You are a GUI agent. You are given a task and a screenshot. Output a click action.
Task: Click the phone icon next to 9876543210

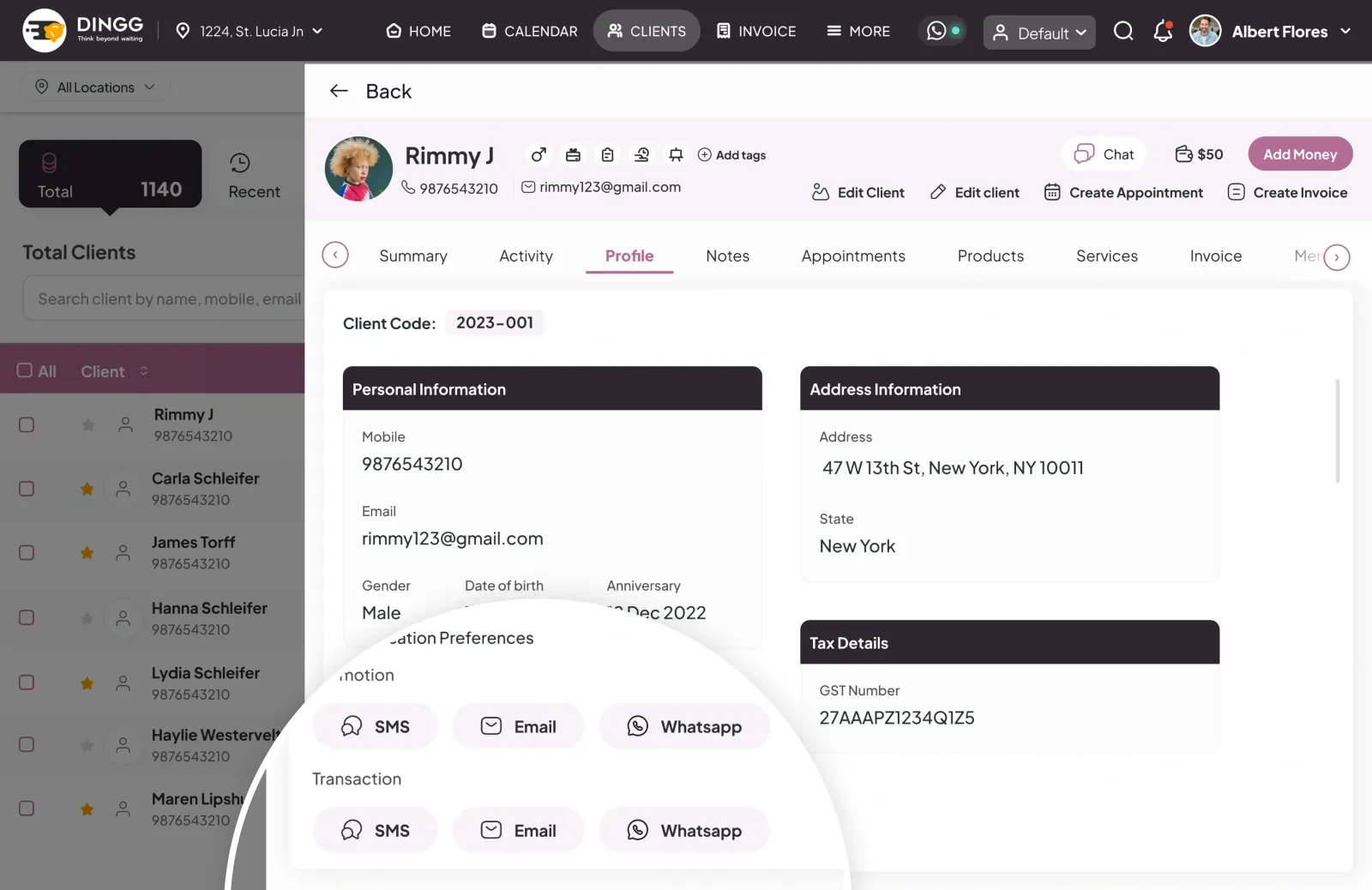point(408,187)
